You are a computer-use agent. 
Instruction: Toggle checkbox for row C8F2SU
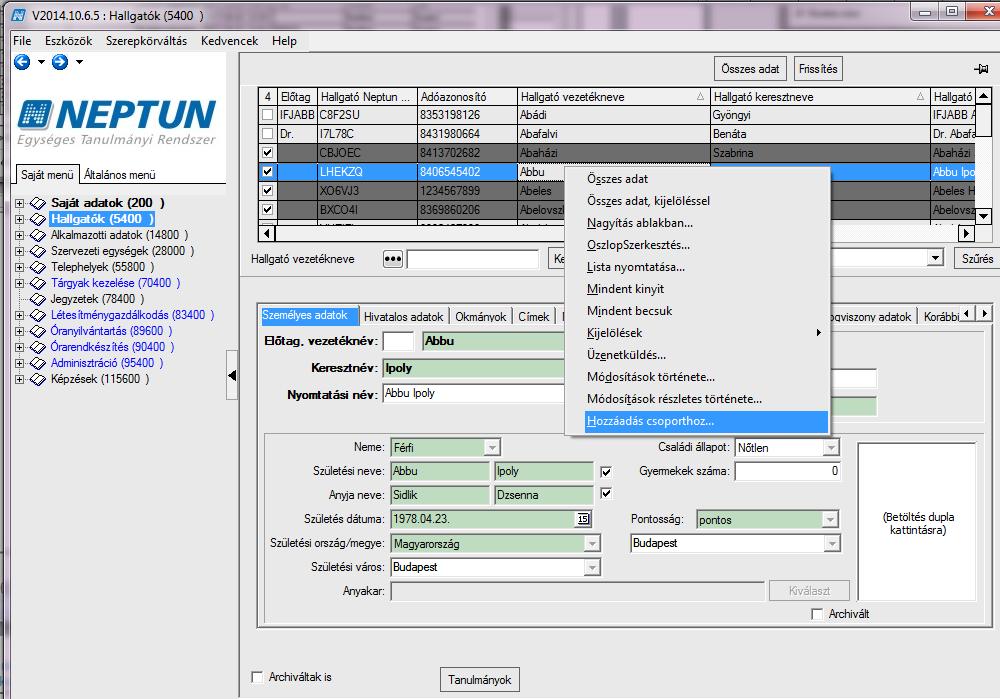(x=268, y=115)
